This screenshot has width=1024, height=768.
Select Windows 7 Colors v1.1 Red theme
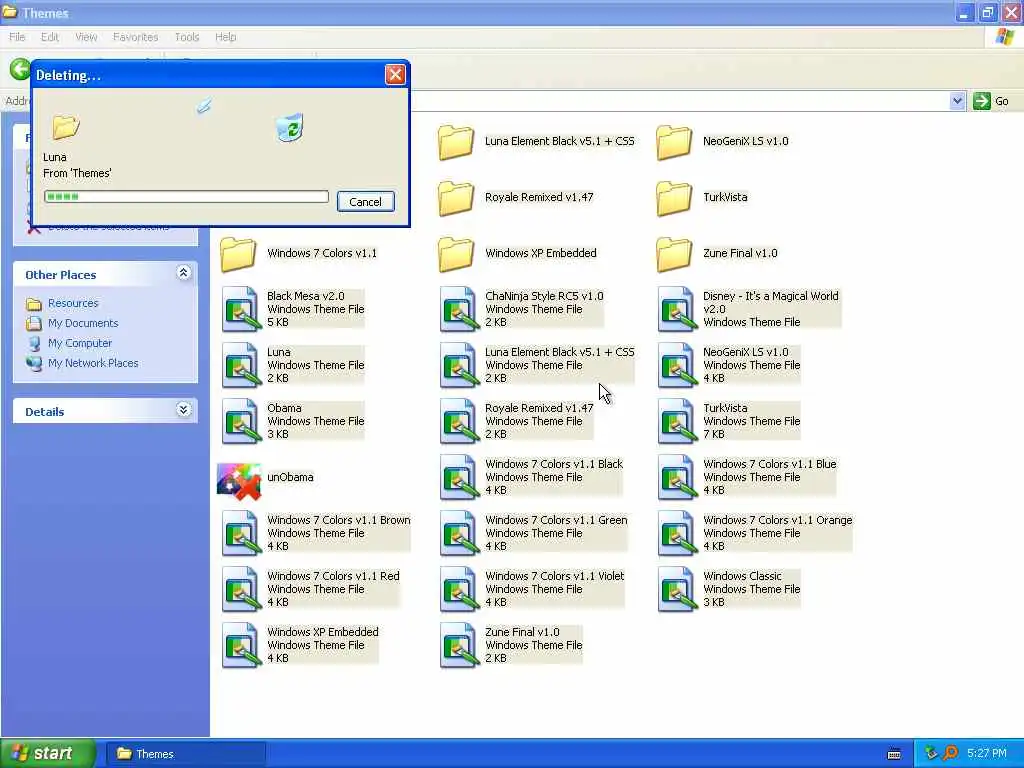pyautogui.click(x=310, y=590)
